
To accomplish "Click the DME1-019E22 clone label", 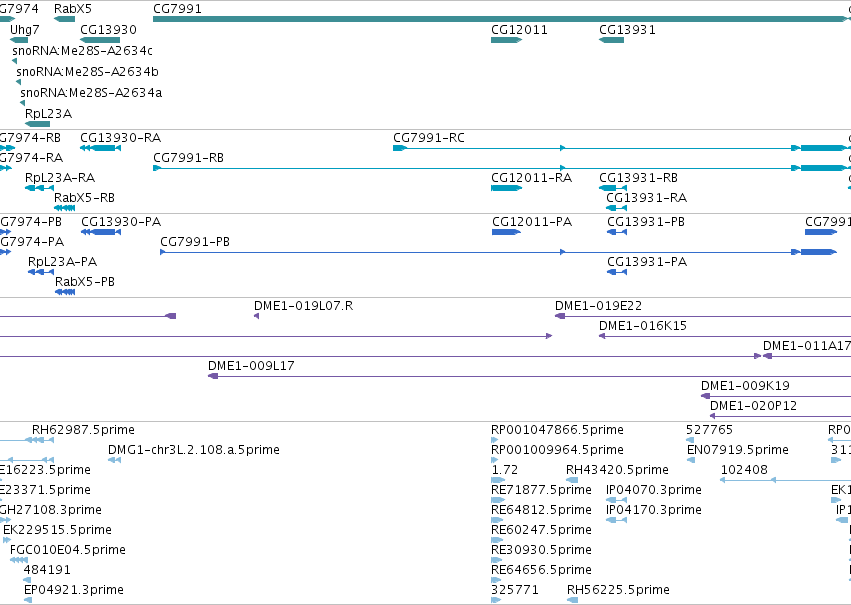I will pyautogui.click(x=598, y=306).
